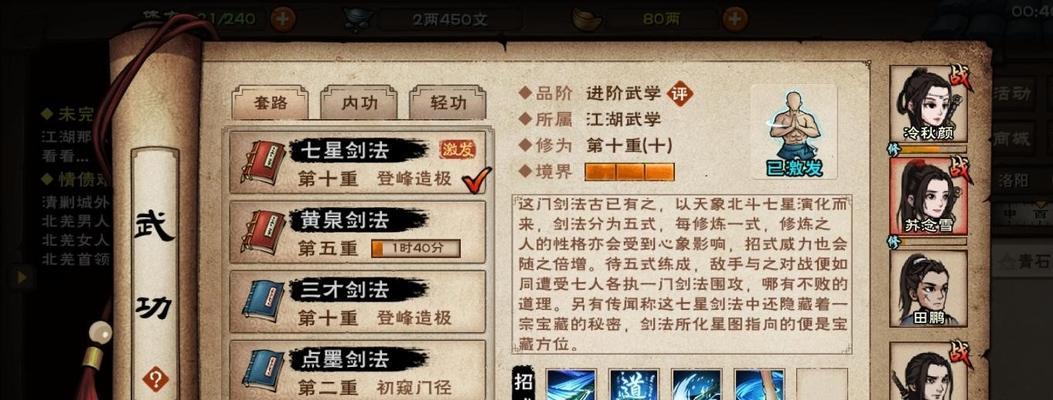Switch to the 轻功 tab
The width and height of the screenshot is (1053, 400).
click(448, 103)
